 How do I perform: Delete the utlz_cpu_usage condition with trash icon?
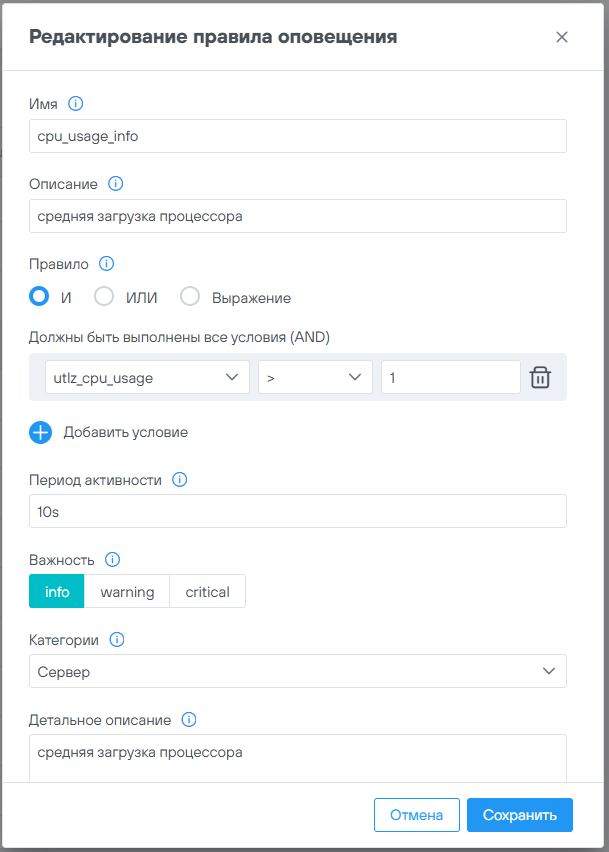pos(540,377)
